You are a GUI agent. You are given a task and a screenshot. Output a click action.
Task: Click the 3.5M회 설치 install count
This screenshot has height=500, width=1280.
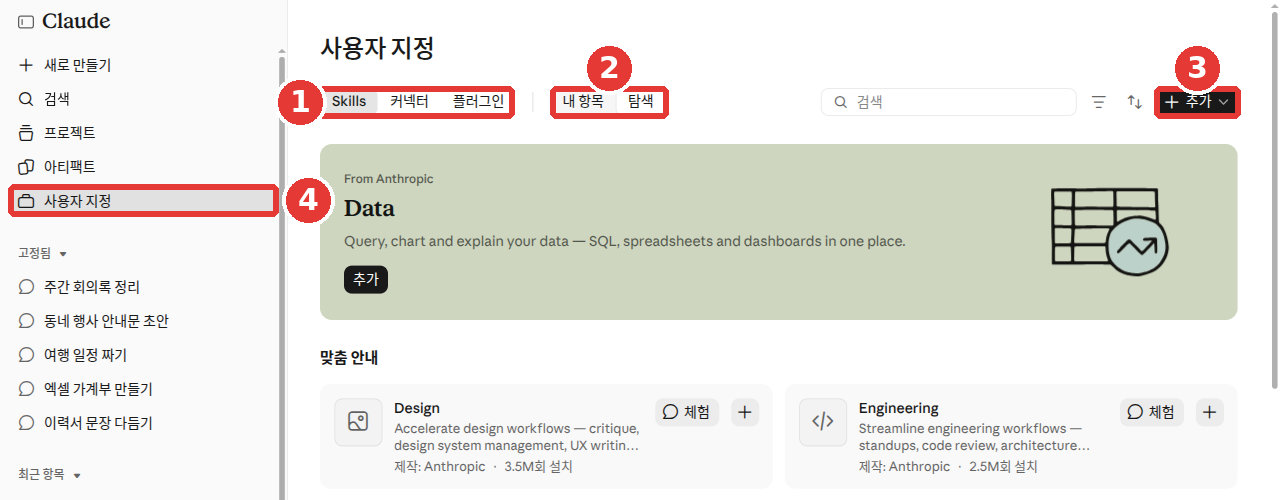(x=538, y=467)
